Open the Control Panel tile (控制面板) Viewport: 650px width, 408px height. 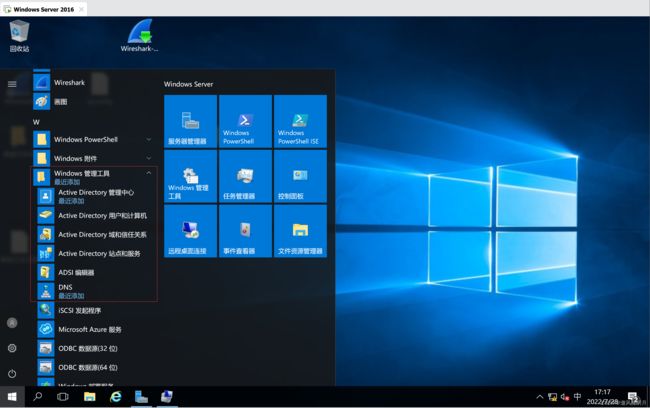click(300, 176)
